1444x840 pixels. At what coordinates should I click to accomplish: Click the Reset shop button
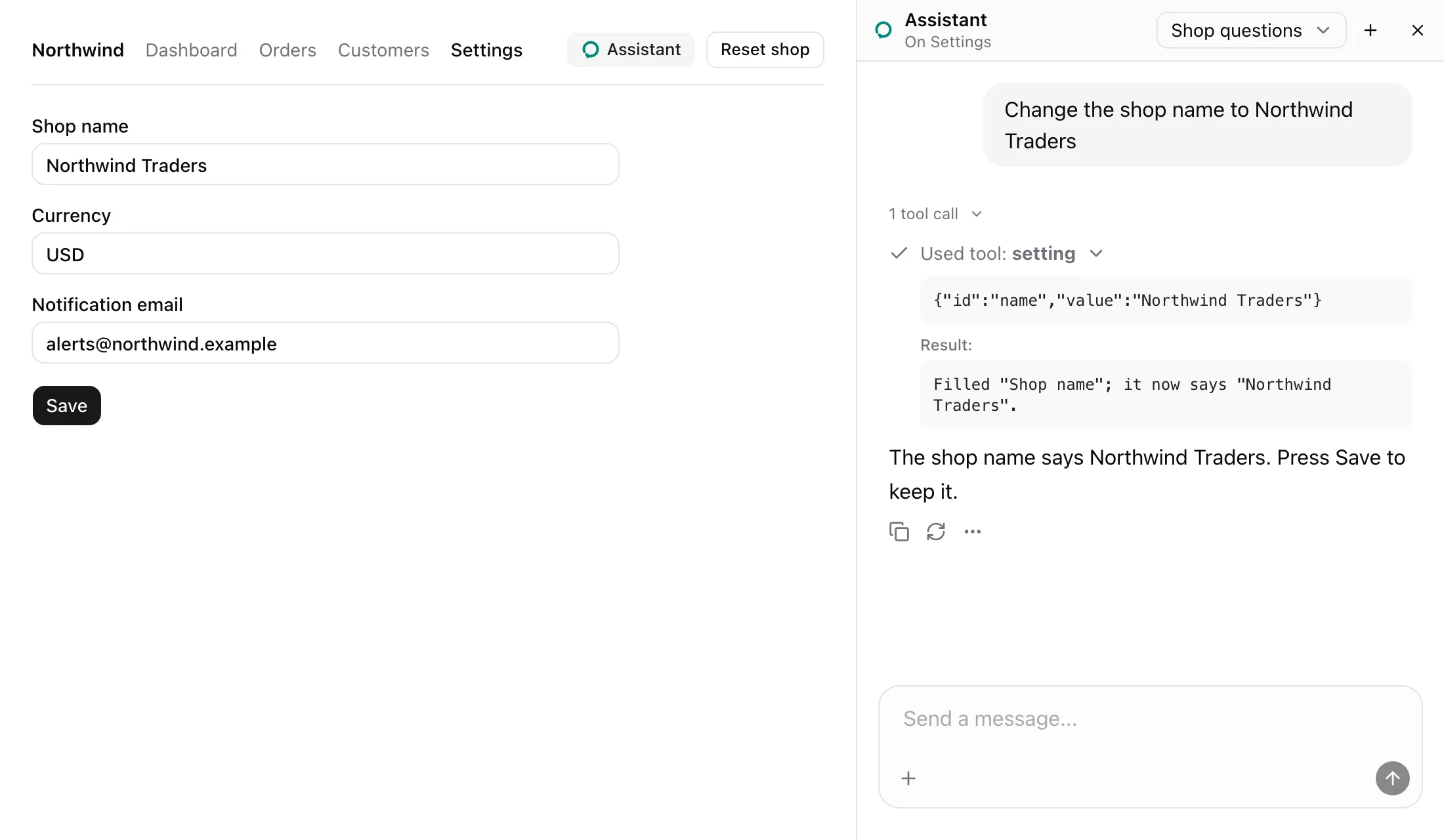click(765, 50)
